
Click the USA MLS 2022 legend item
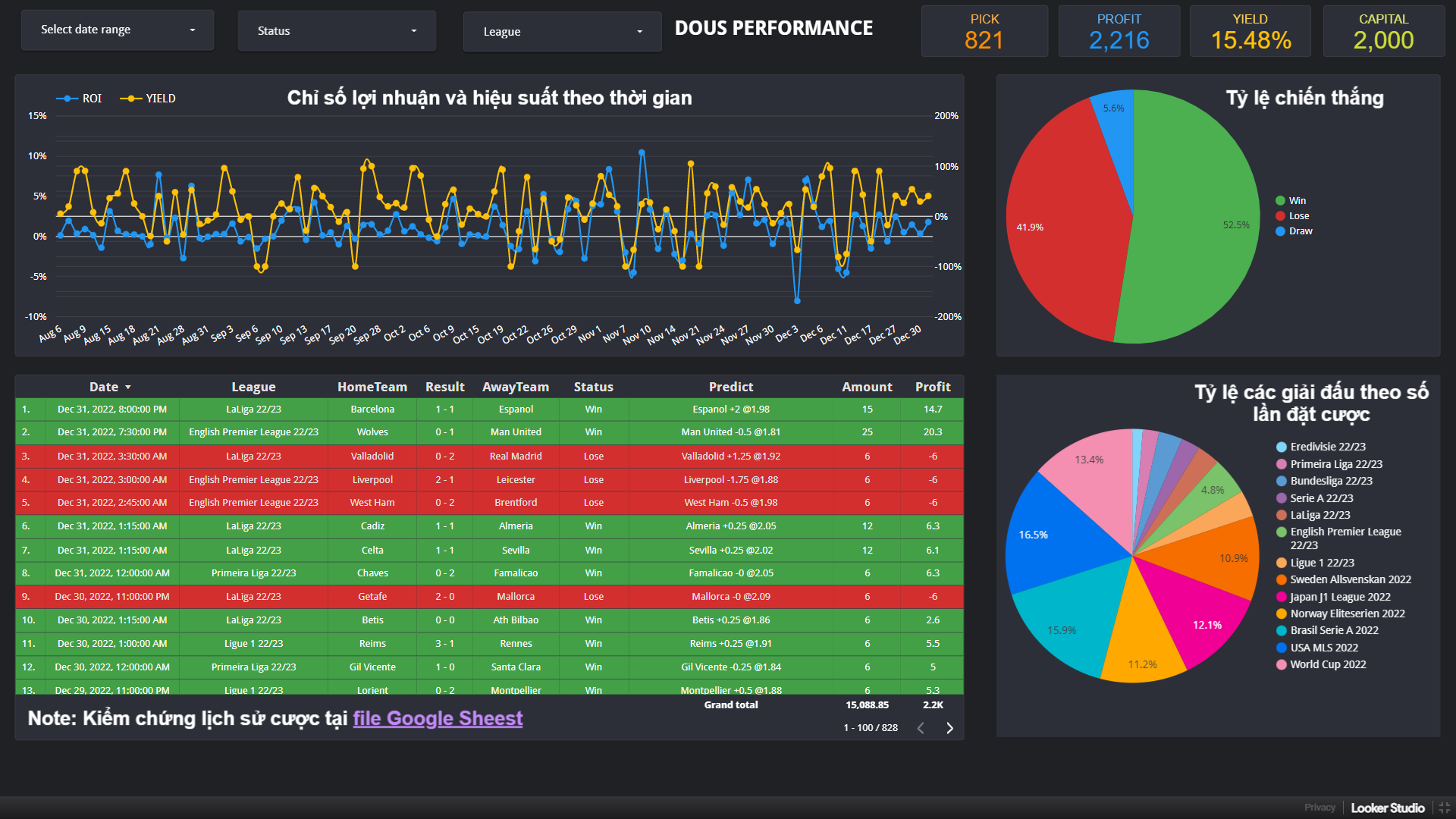click(x=1323, y=648)
